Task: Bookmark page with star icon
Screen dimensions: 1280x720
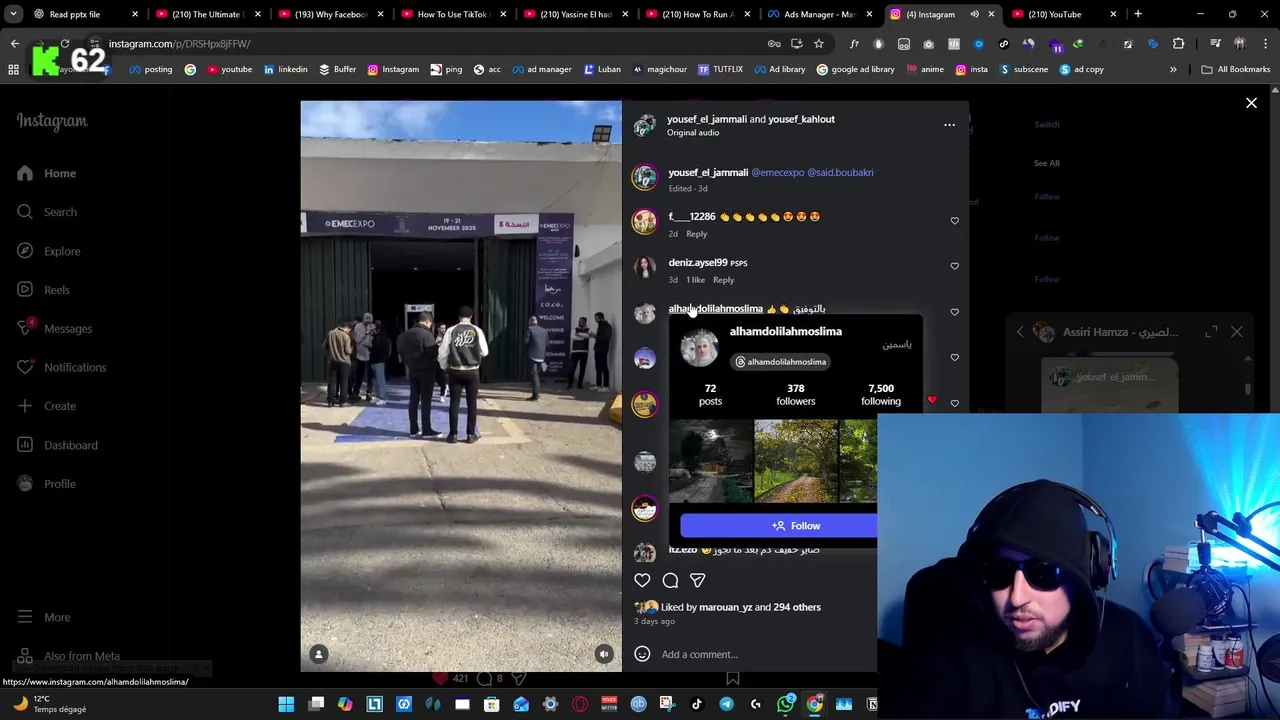Action: pos(818,44)
